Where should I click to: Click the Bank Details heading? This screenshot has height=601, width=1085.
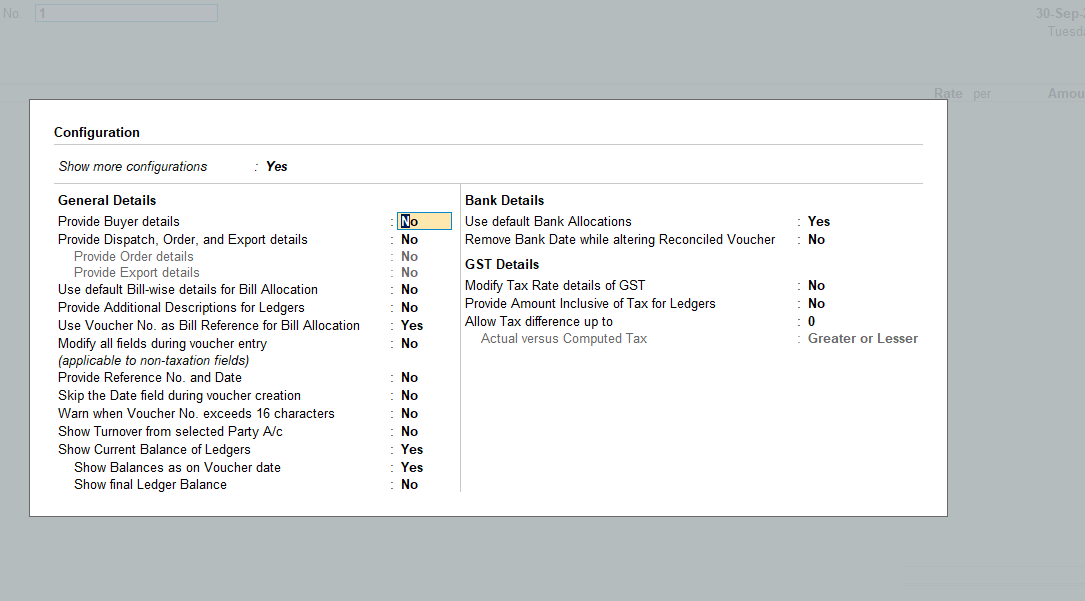(x=504, y=200)
